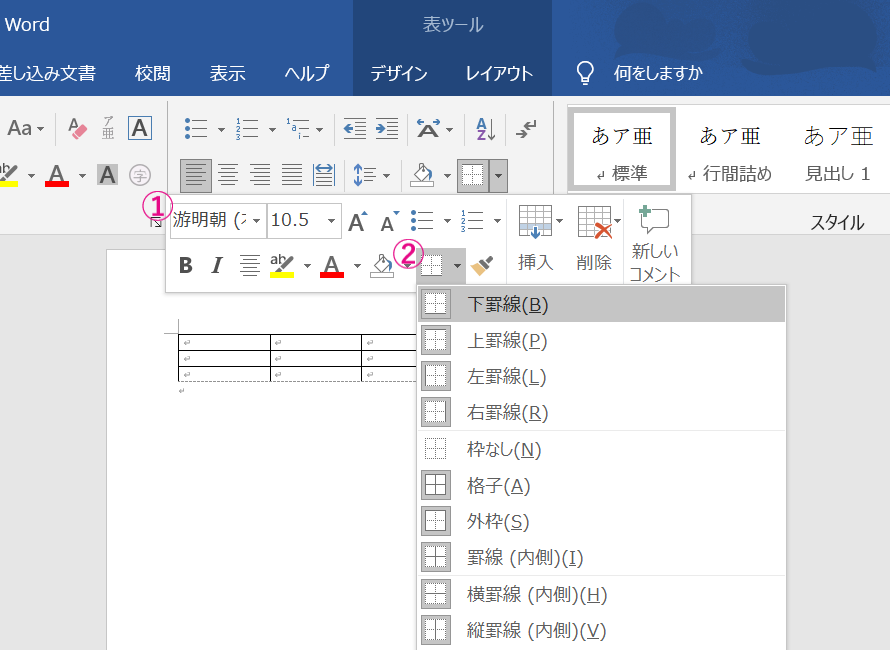Viewport: 890px width, 650px height.
Task: Select 左罫線(L) from borders menu
Action: pos(602,376)
